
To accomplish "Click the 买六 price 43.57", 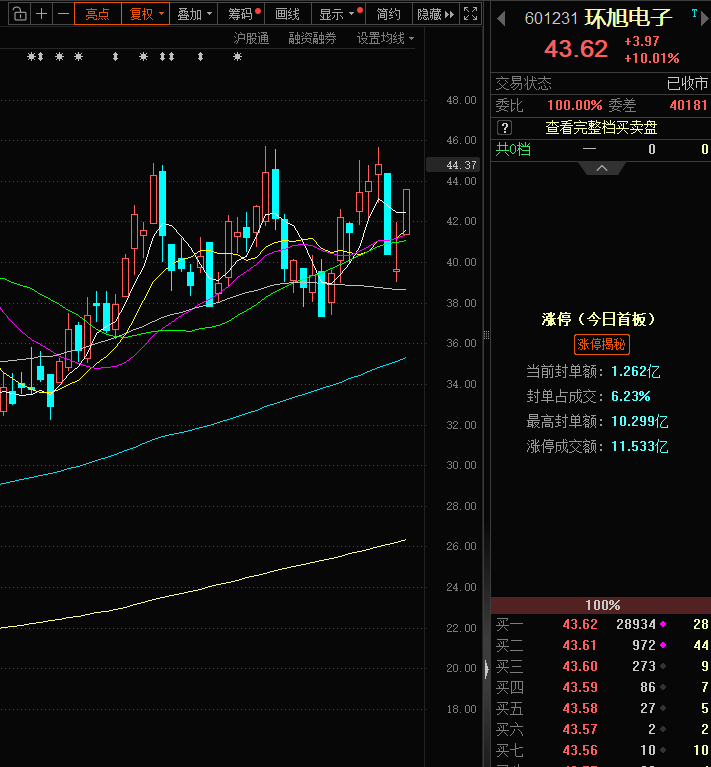I will click(580, 729).
